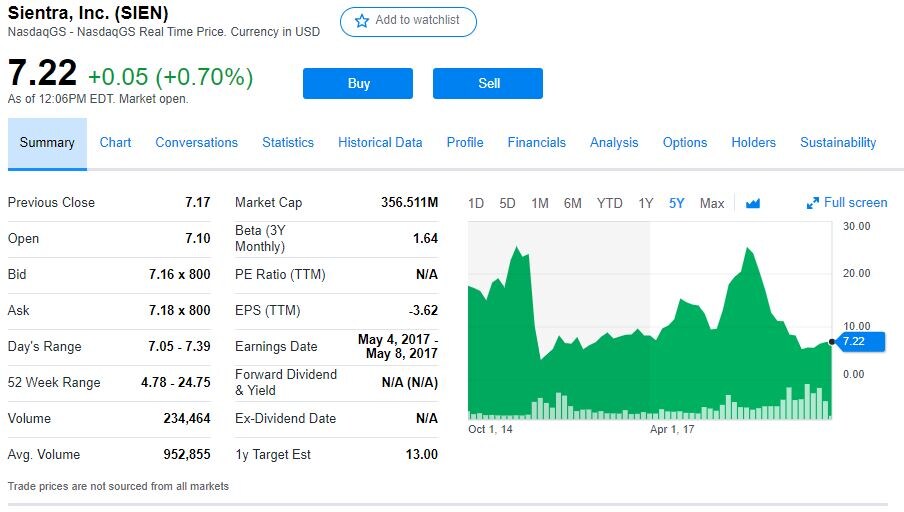Click the 1y Target Est value 13.00

pos(421,454)
